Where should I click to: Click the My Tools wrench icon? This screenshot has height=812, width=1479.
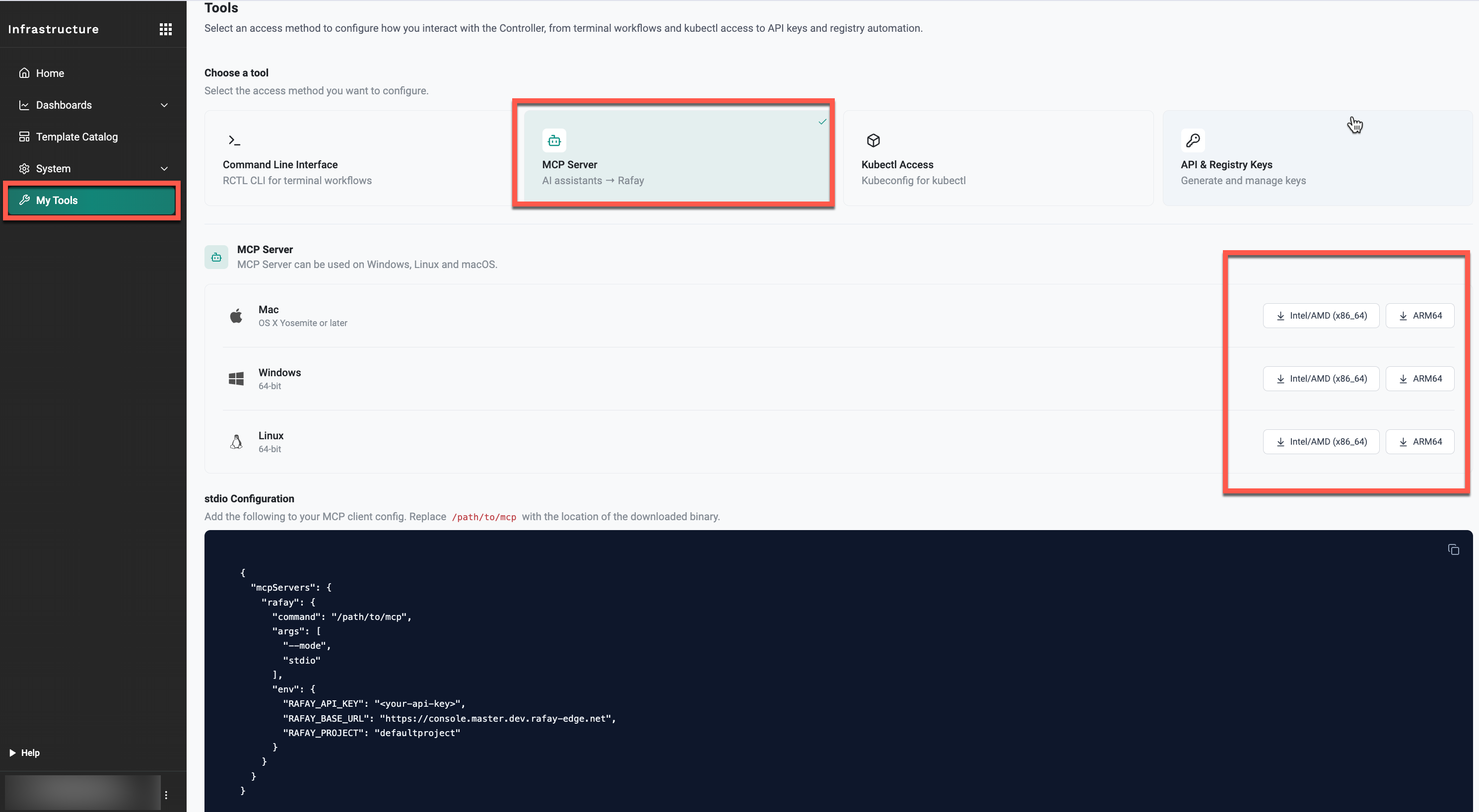pyautogui.click(x=24, y=200)
